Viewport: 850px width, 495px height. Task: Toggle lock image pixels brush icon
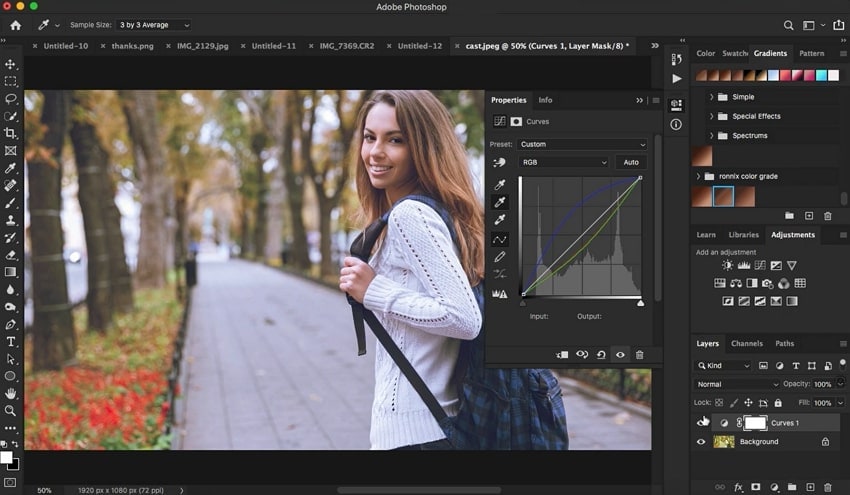pyautogui.click(x=733, y=403)
